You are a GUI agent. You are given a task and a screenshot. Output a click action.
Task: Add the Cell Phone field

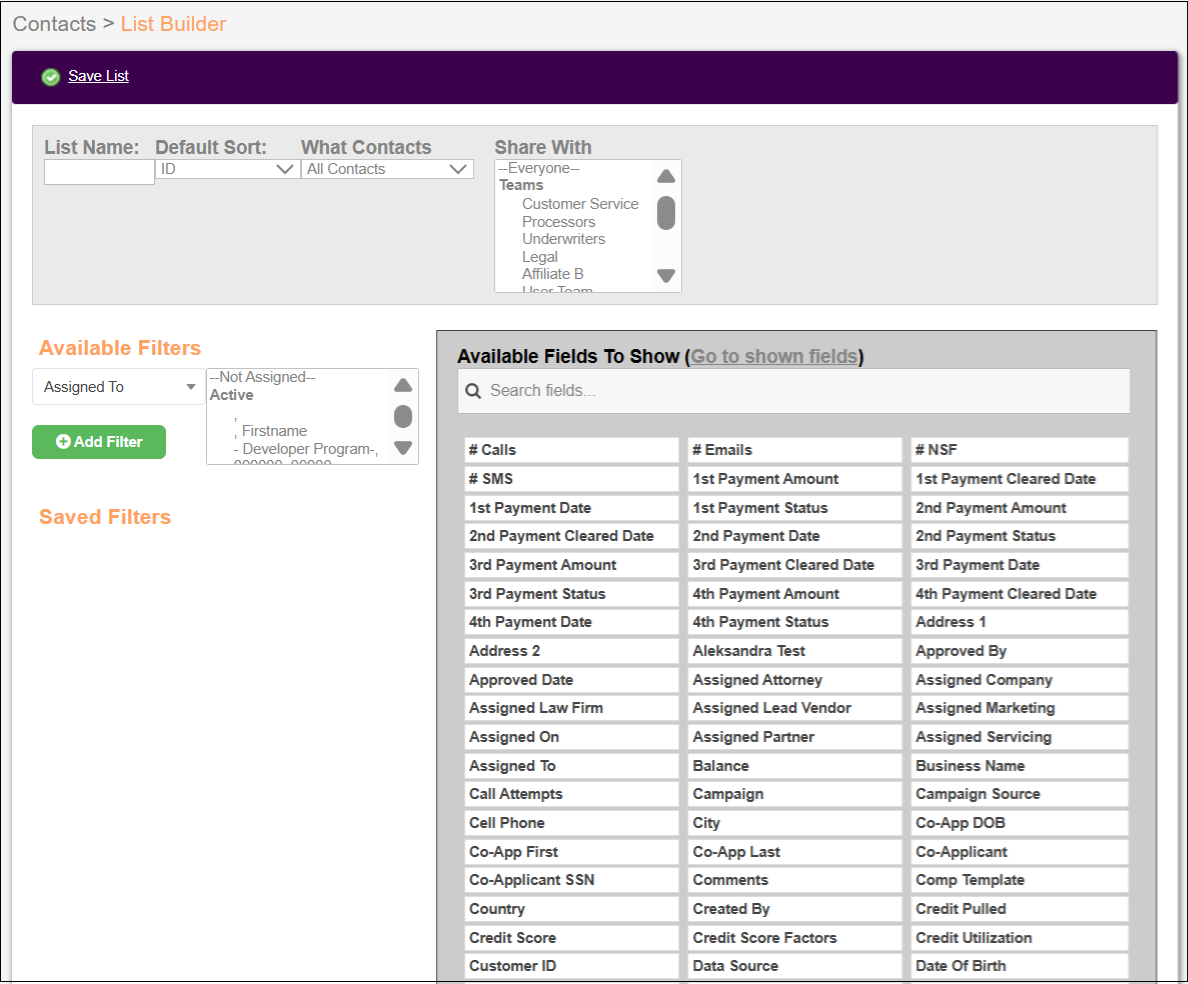(x=571, y=823)
